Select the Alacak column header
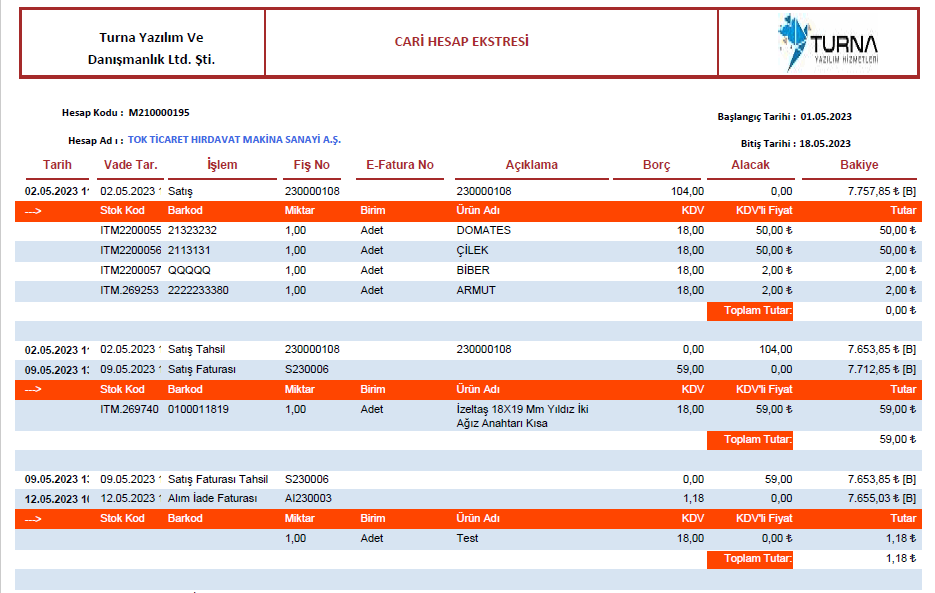This screenshot has width=935, height=593. (750, 165)
